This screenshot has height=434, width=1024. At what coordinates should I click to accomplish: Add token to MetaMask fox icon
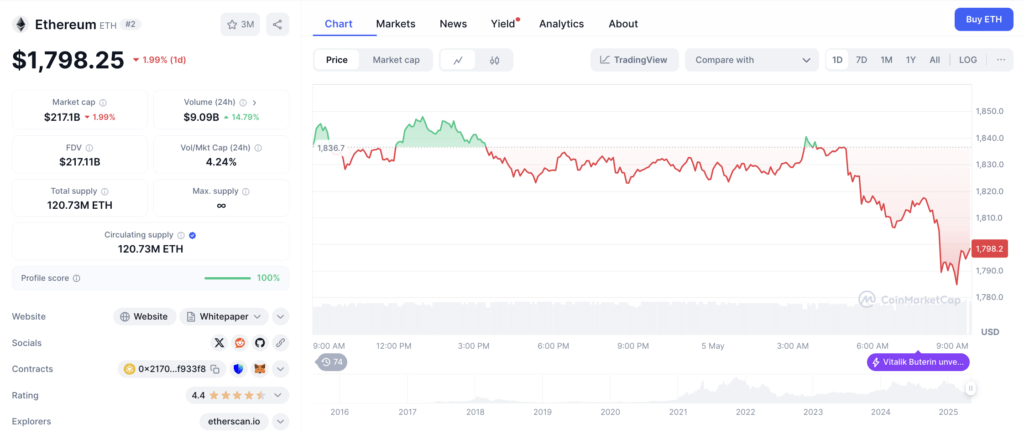pyautogui.click(x=260, y=369)
